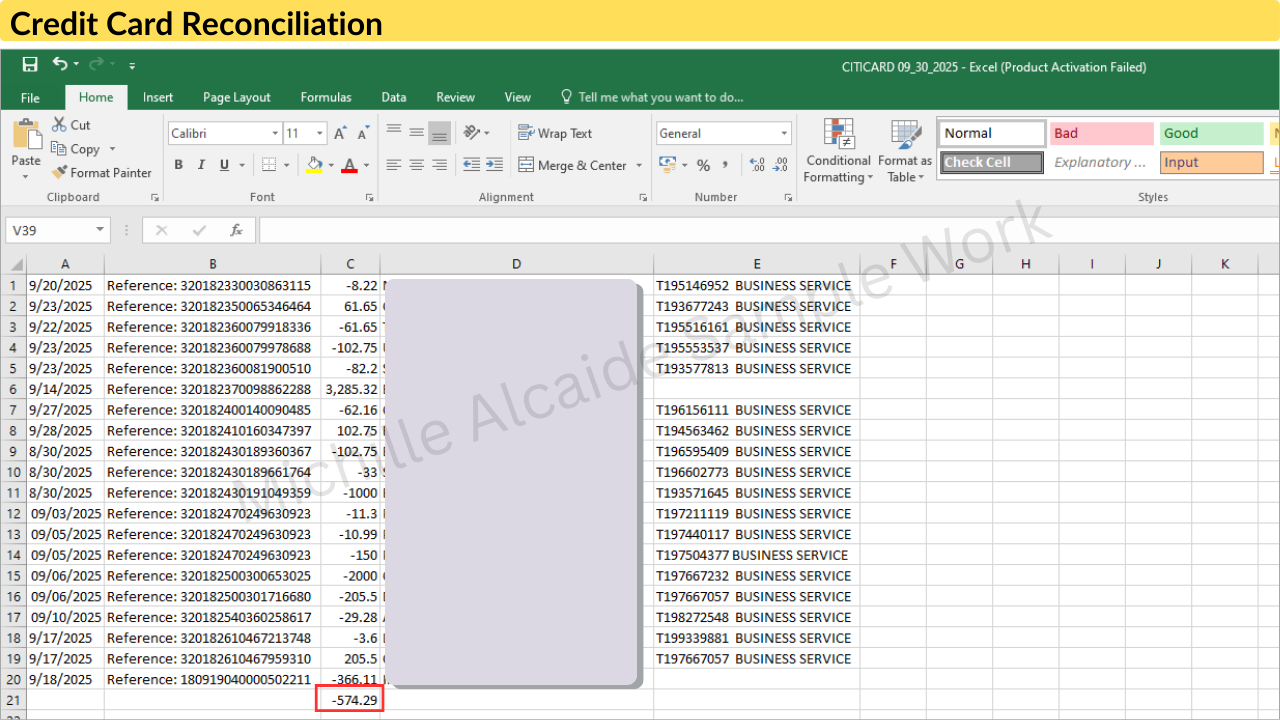Open the File tab

pos(31,97)
